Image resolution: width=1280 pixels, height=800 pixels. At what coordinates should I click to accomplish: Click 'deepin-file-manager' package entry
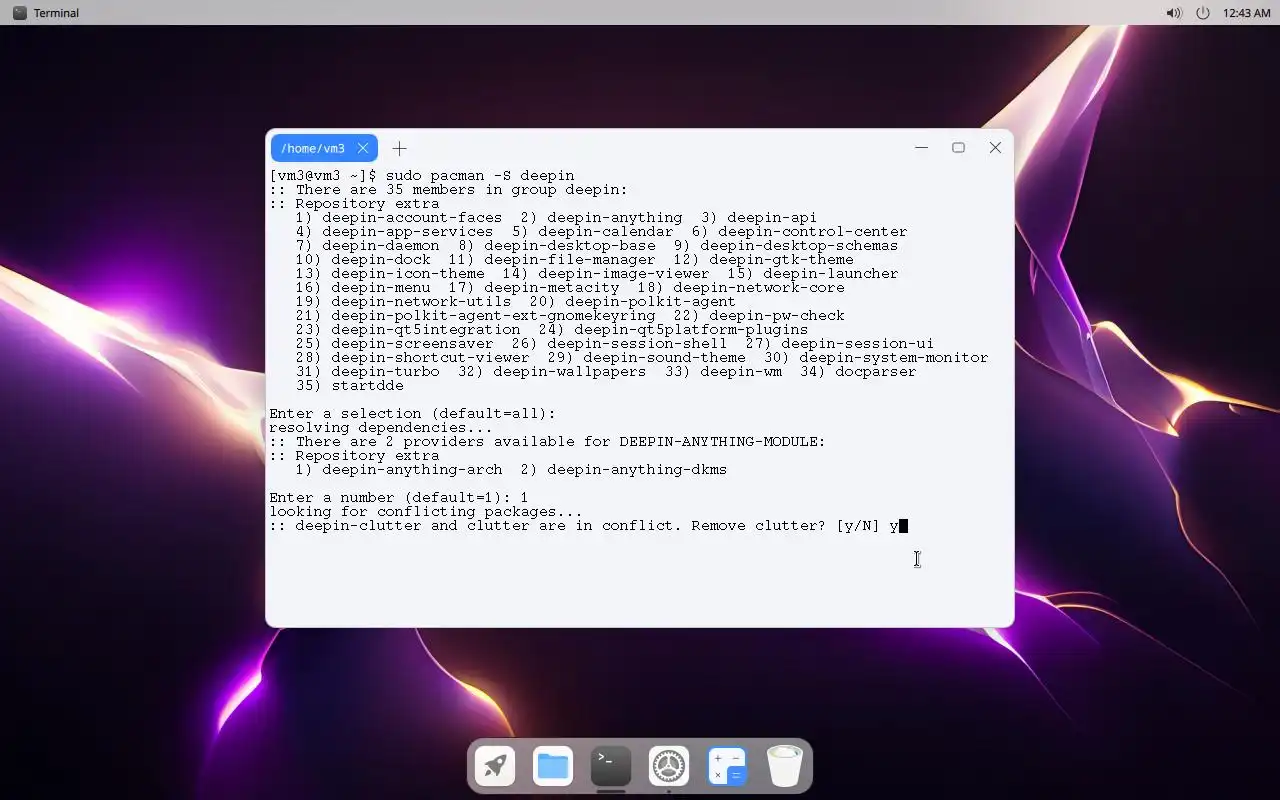pos(570,259)
